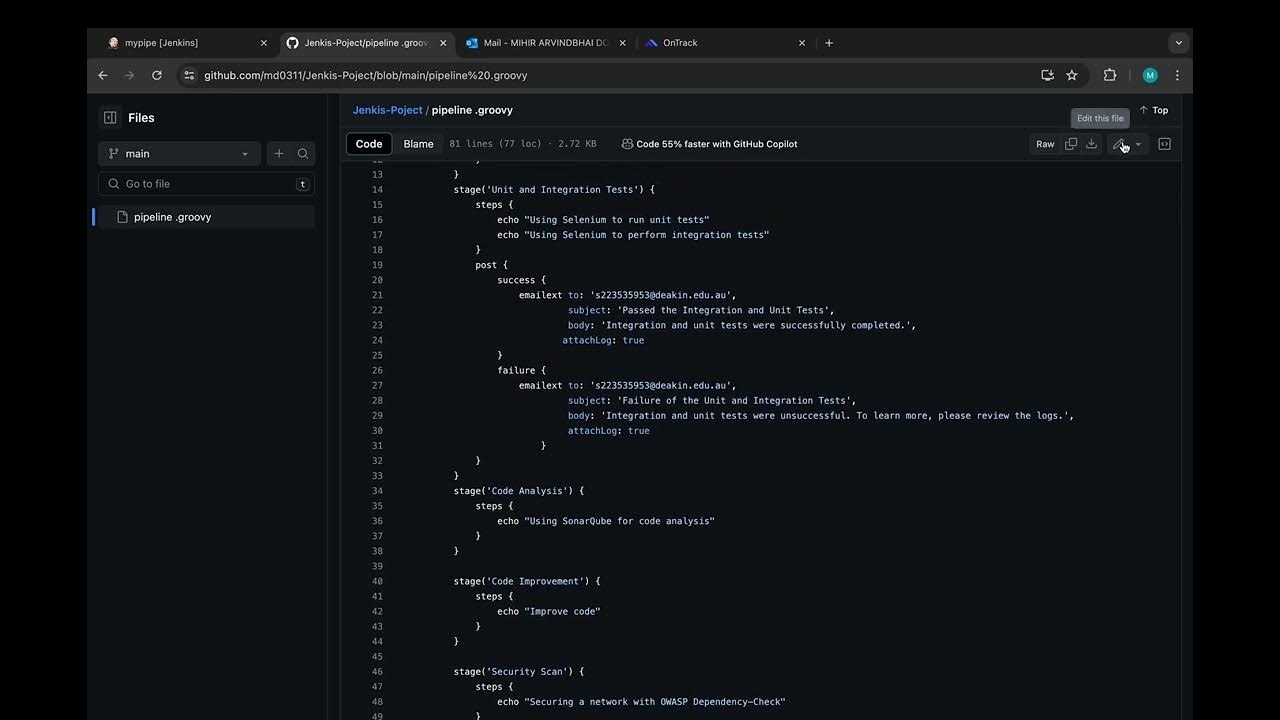Open the symbols panel icon
The width and height of the screenshot is (1280, 720).
[1165, 144]
